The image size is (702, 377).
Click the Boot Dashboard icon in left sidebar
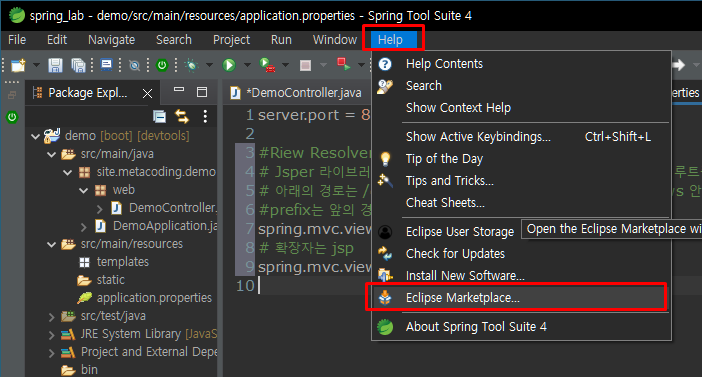coord(12,117)
